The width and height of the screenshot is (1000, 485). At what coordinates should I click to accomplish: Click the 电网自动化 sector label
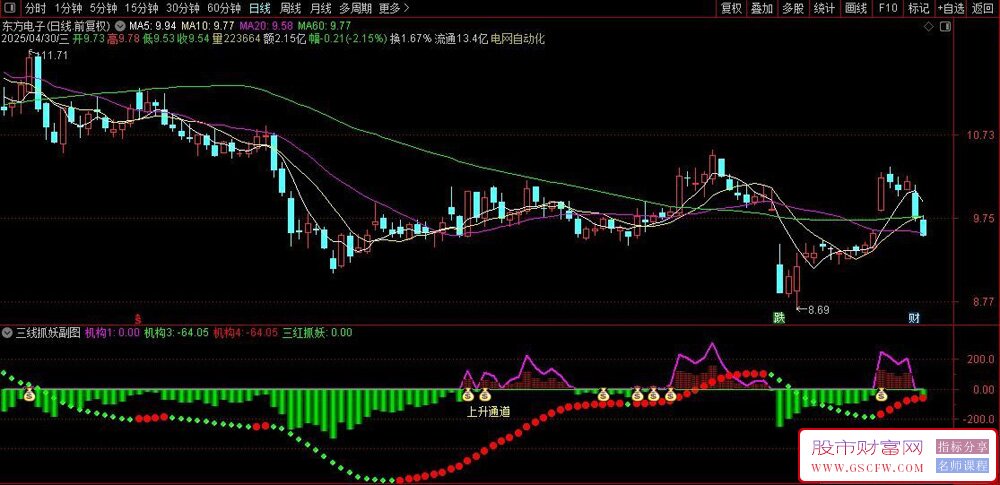tap(518, 39)
